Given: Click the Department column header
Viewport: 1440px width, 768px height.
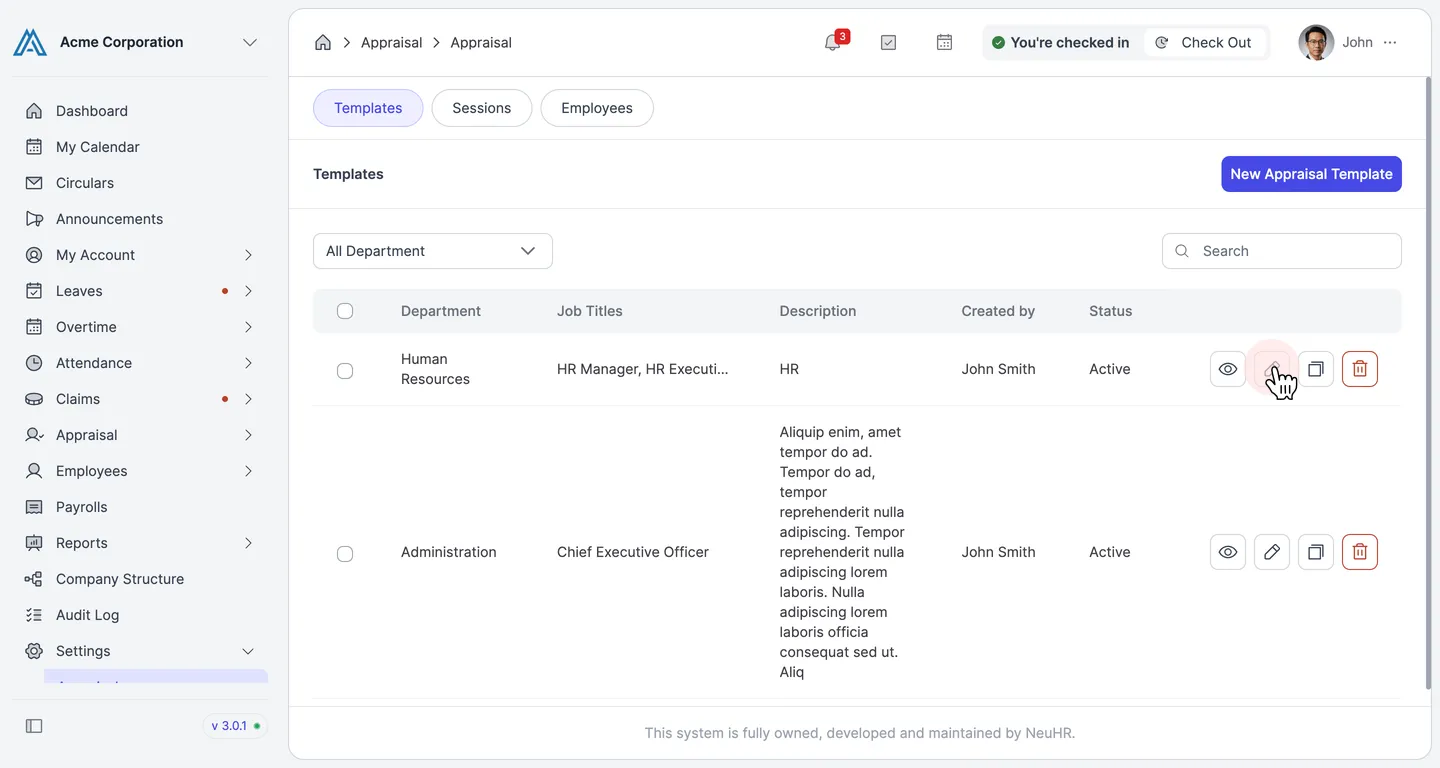Looking at the screenshot, I should tap(441, 311).
